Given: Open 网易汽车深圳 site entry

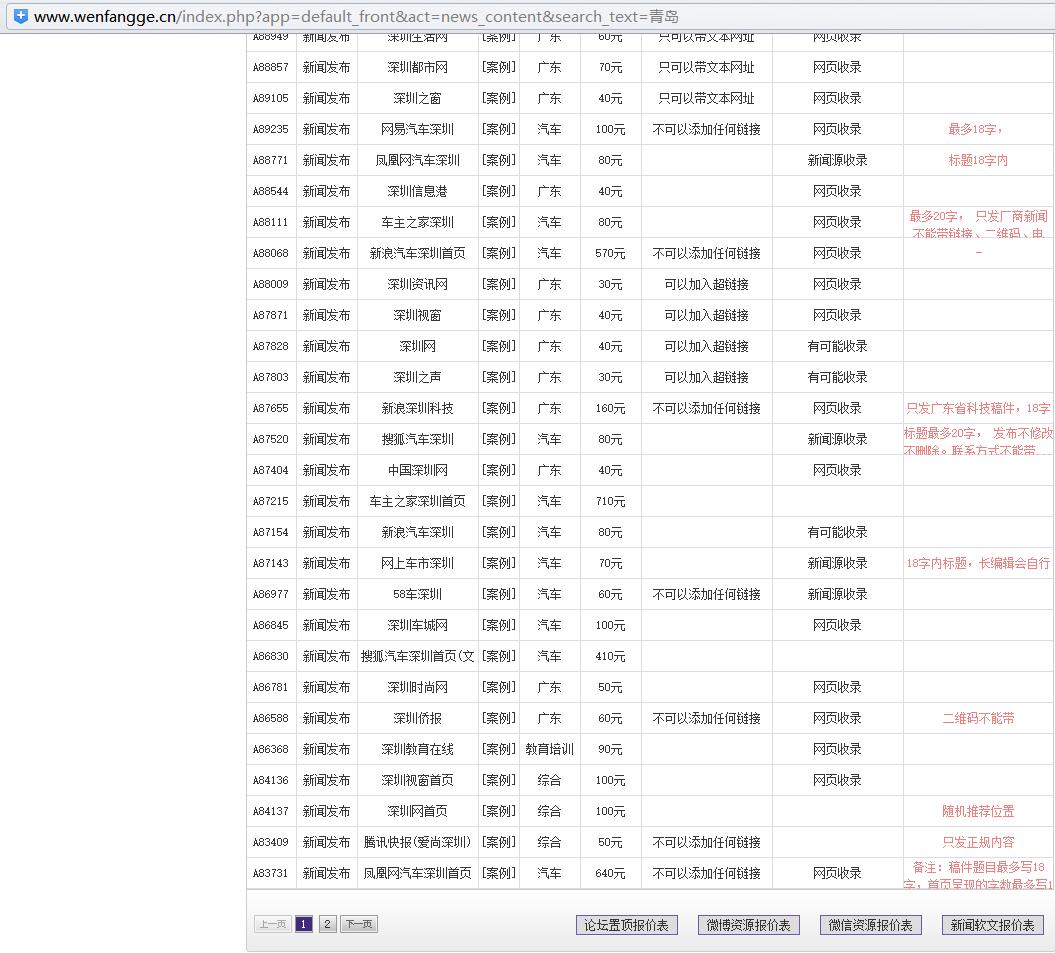Looking at the screenshot, I should tap(417, 129).
